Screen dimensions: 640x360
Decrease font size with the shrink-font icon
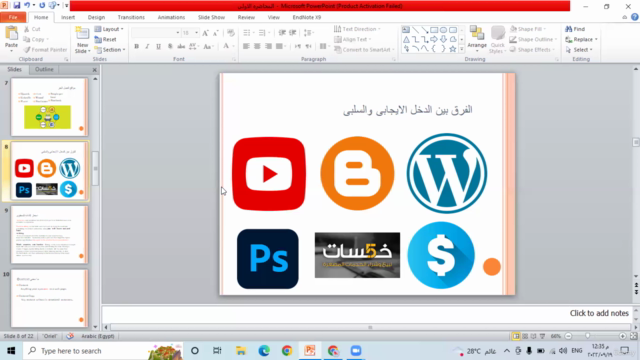tap(216, 33)
